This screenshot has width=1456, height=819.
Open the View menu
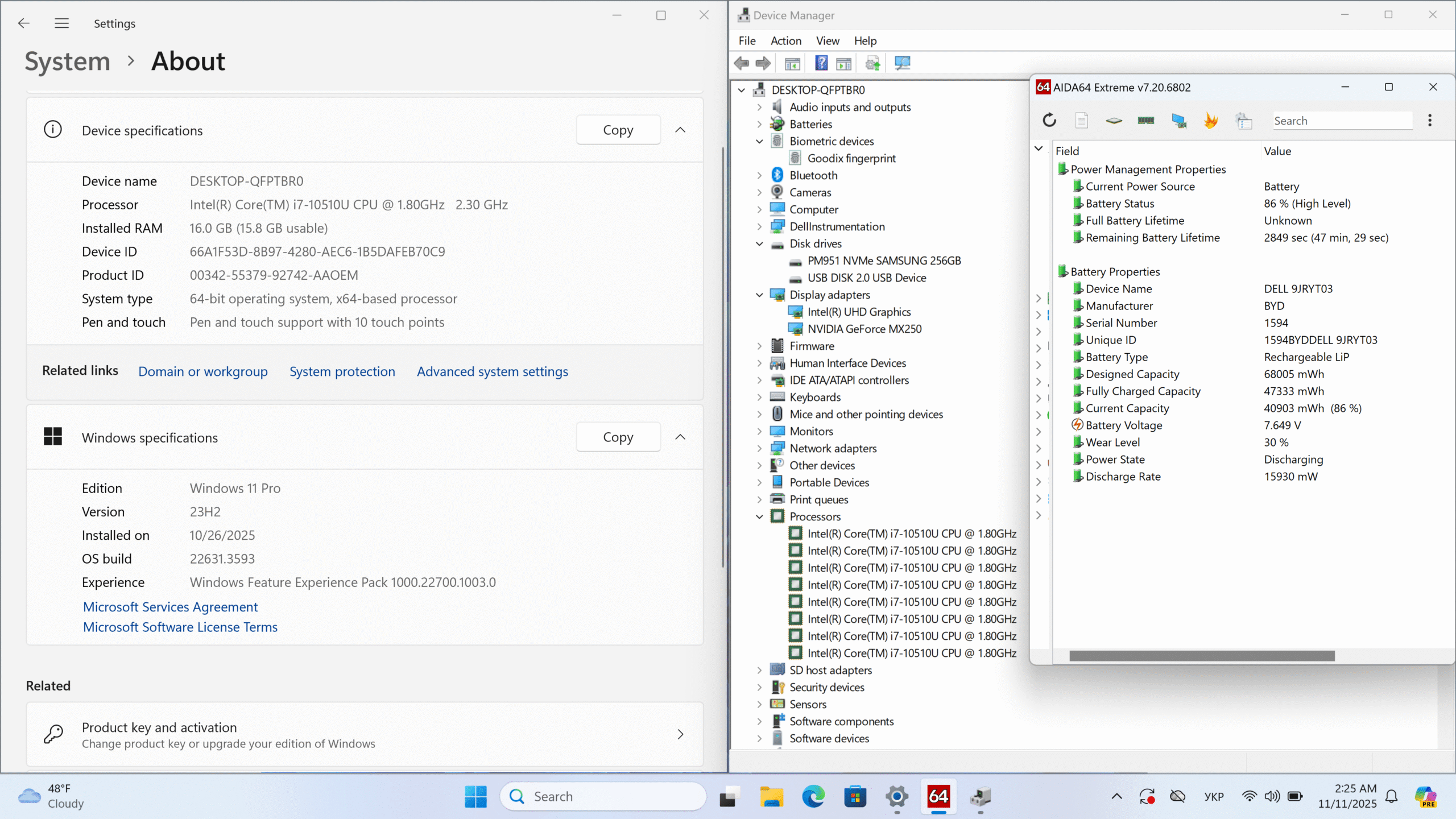827,40
